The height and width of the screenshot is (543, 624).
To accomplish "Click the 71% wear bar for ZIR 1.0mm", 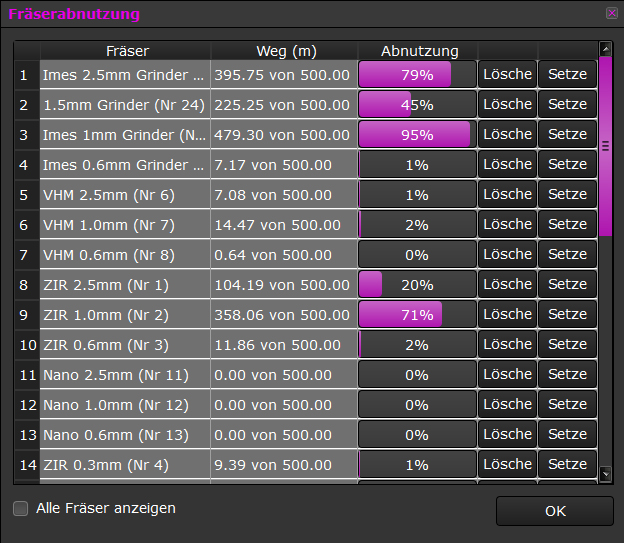I will (417, 315).
